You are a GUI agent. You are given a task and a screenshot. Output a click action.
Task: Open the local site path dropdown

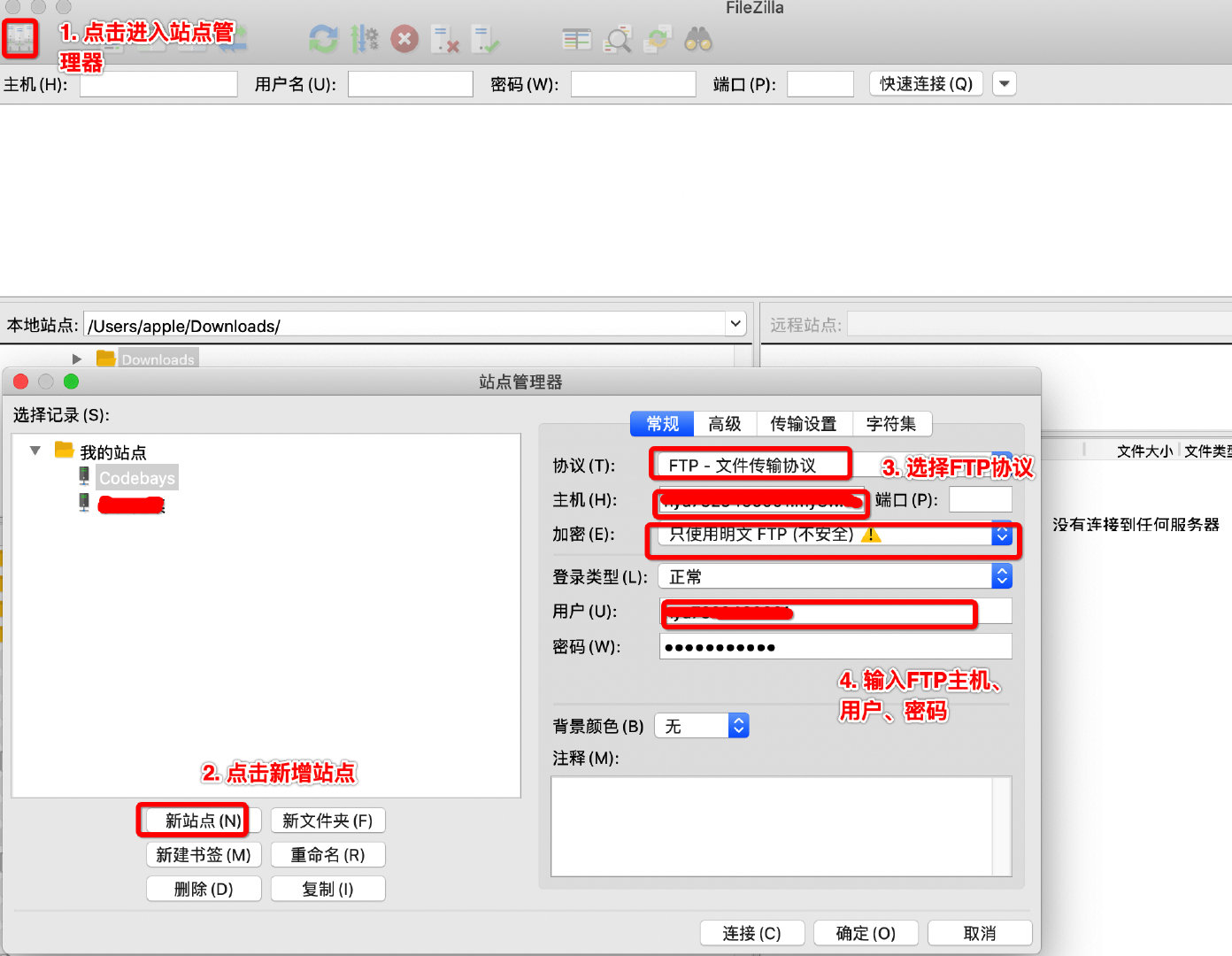tap(735, 324)
